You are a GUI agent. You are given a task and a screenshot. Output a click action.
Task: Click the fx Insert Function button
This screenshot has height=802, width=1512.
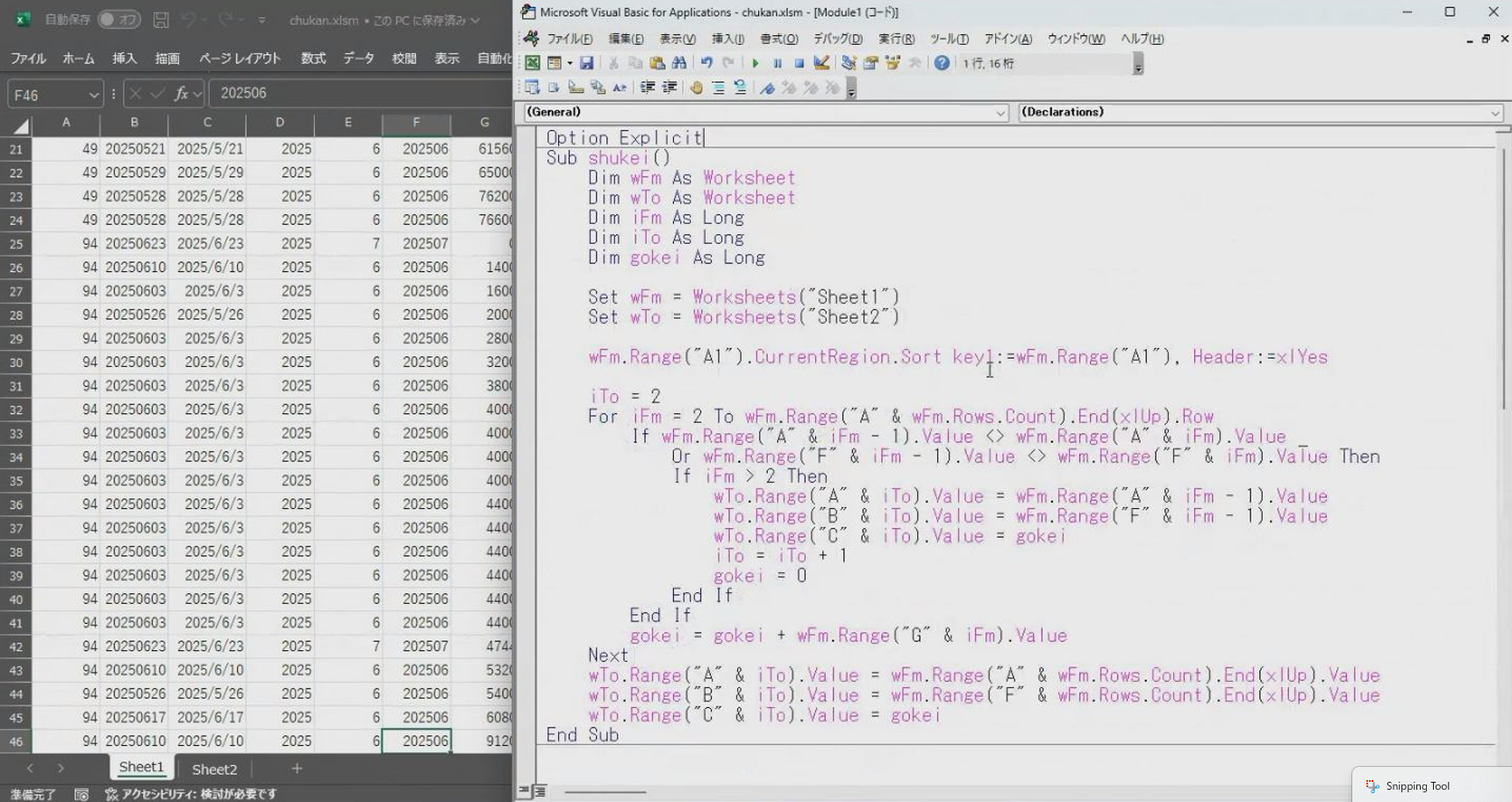click(182, 93)
